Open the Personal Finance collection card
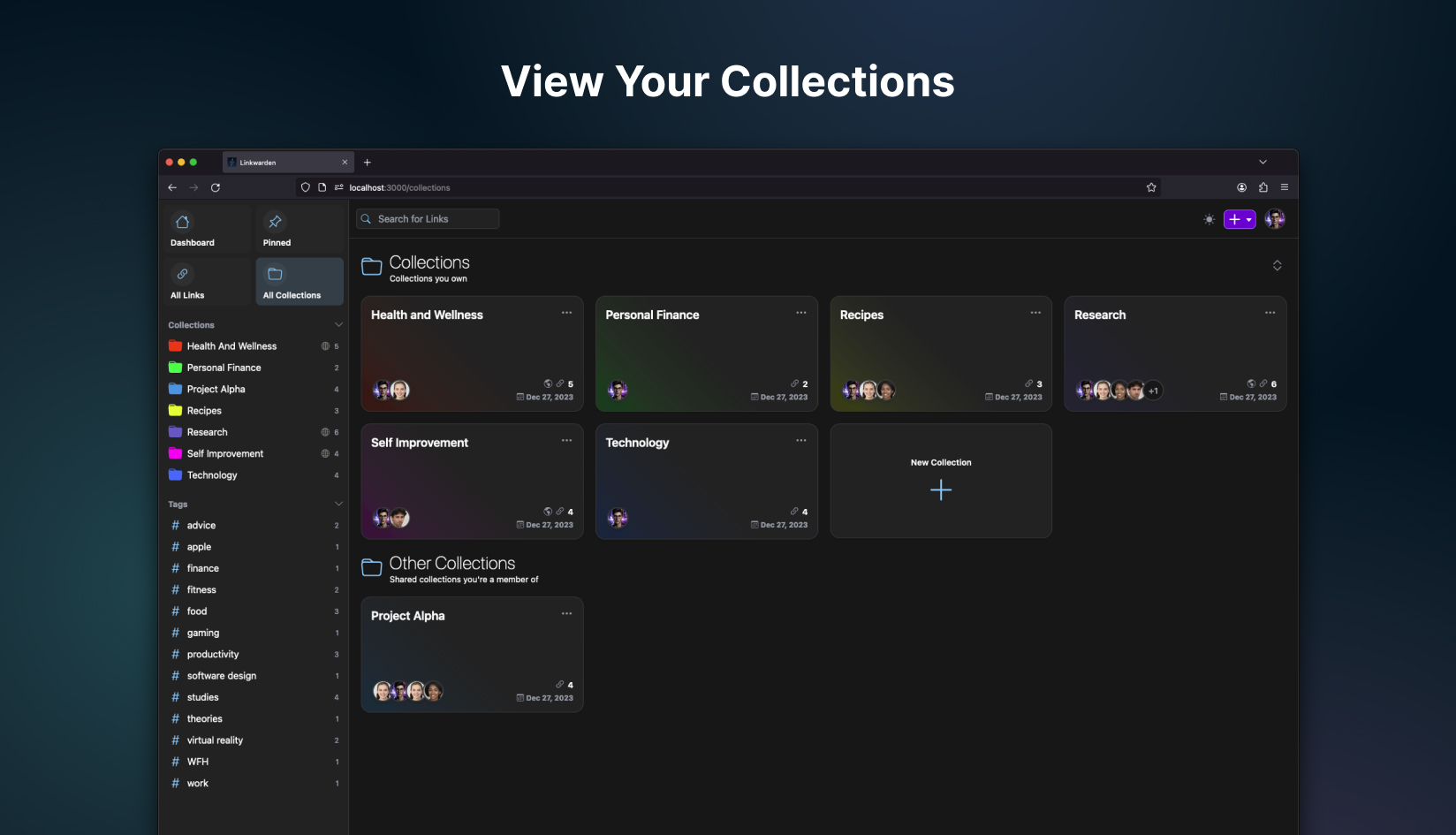Image resolution: width=1456 pixels, height=835 pixels. (x=706, y=353)
